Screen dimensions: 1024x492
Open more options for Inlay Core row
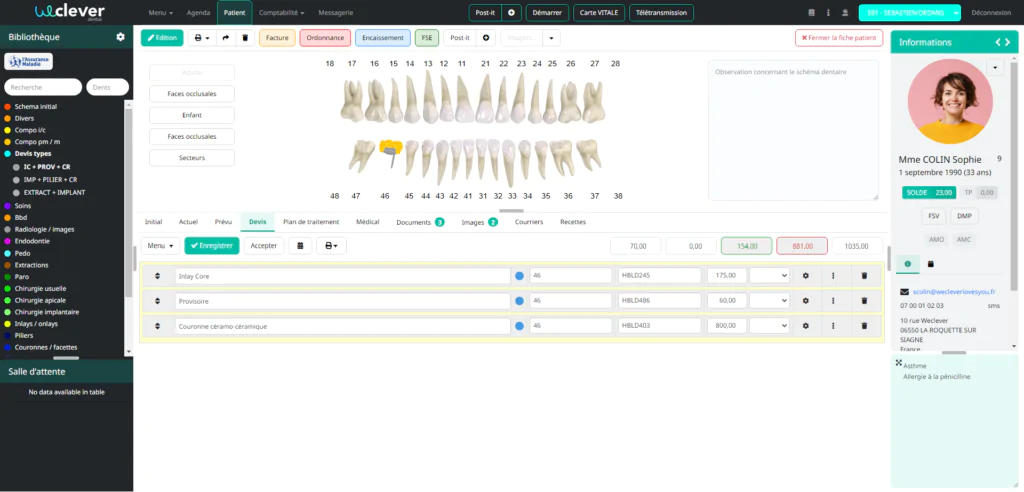pos(833,276)
